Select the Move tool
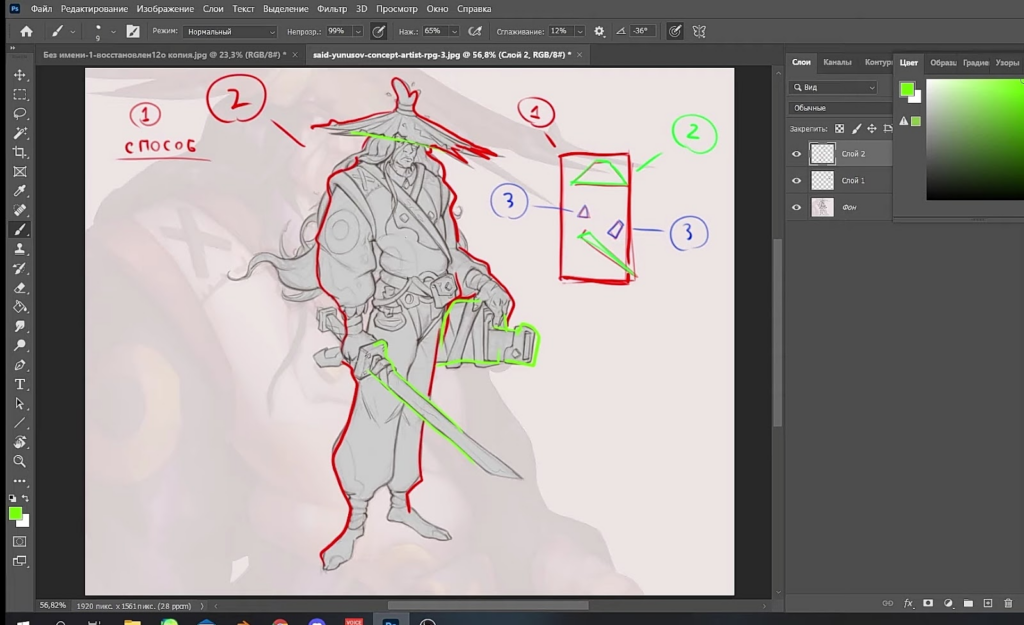This screenshot has width=1024, height=625. pyautogui.click(x=20, y=75)
